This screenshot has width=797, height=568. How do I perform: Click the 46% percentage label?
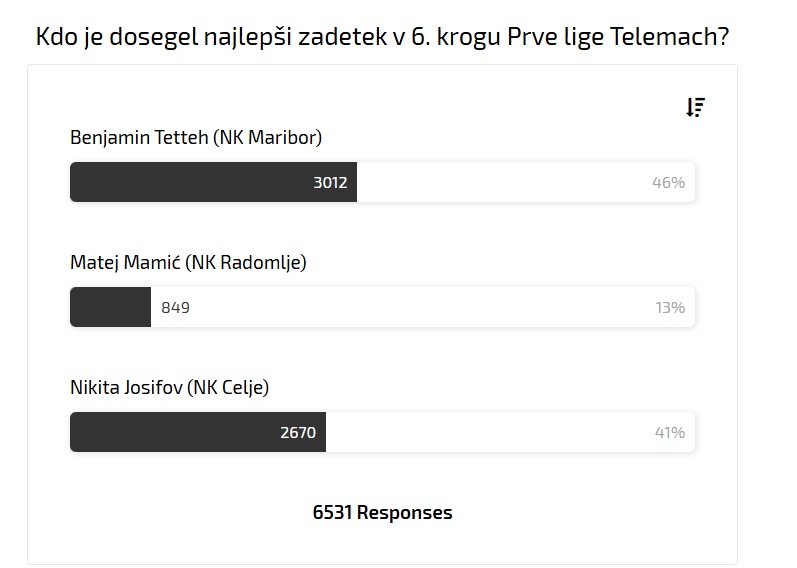coord(668,183)
